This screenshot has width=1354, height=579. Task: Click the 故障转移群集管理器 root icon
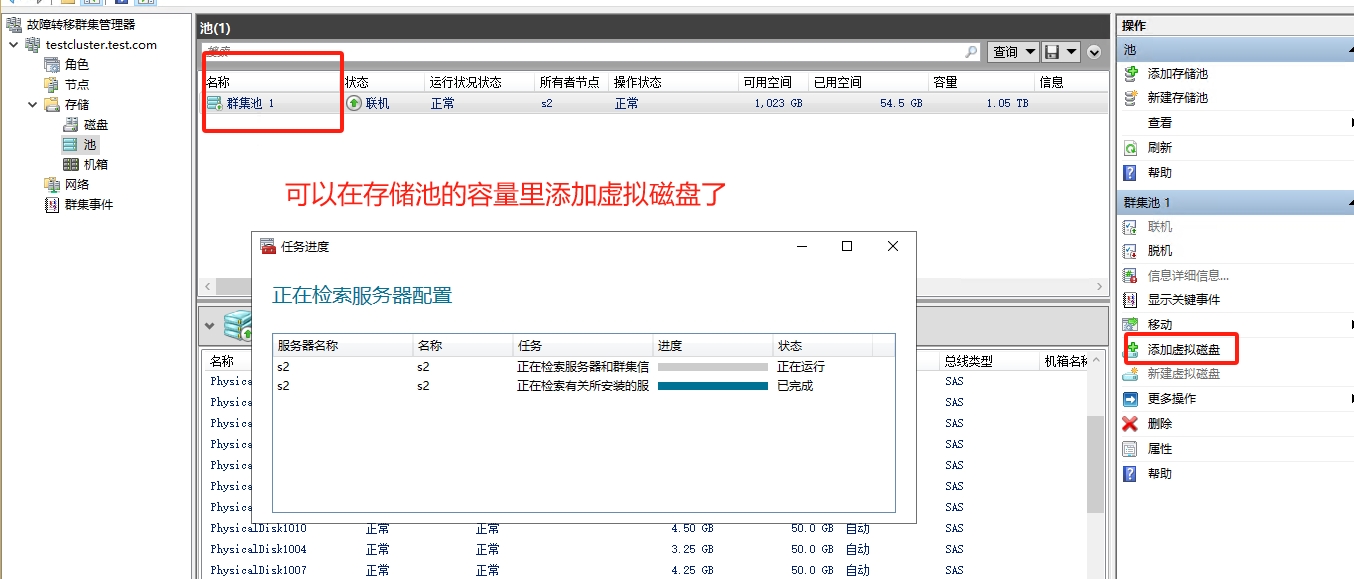pyautogui.click(x=13, y=24)
